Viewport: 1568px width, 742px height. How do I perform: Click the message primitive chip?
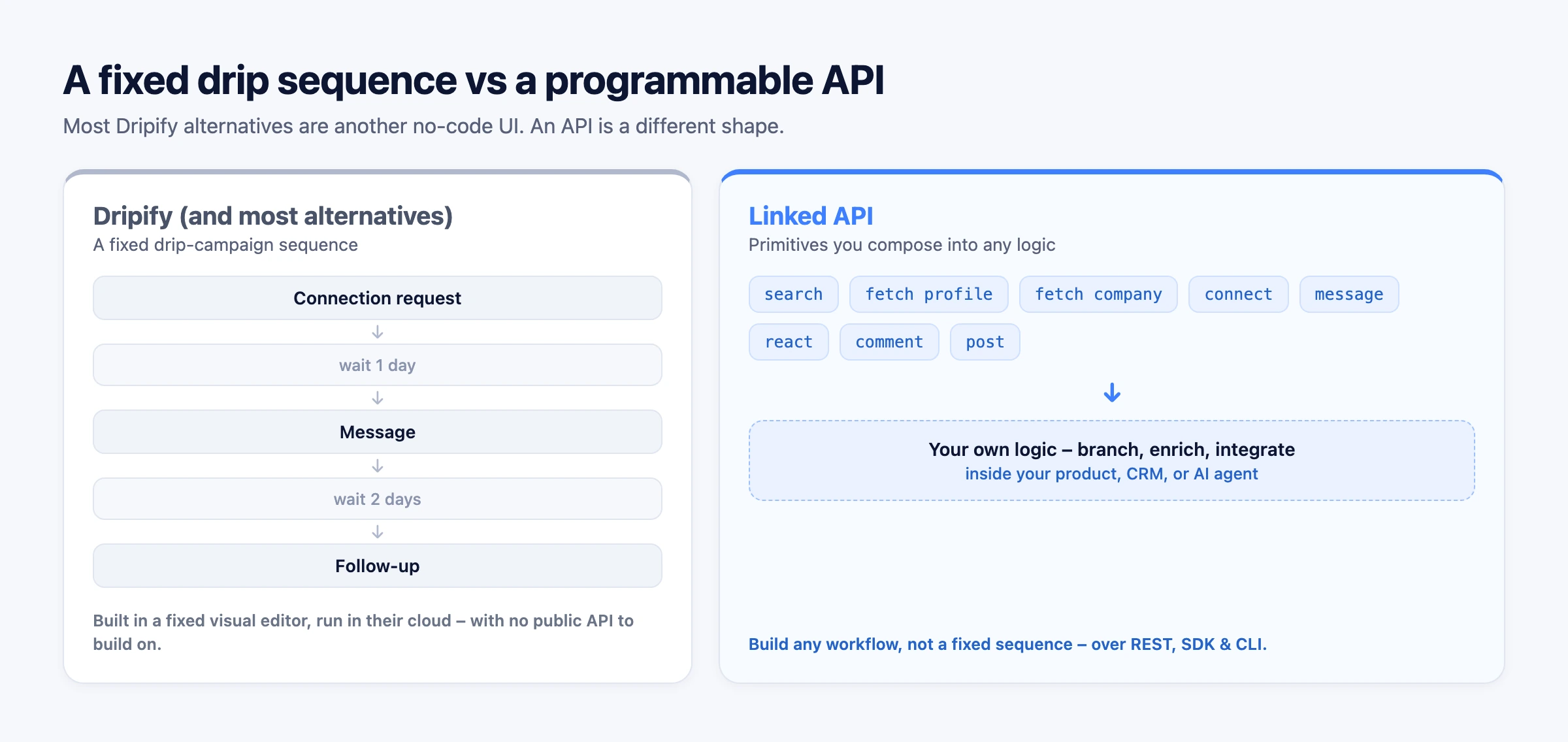coord(1349,295)
